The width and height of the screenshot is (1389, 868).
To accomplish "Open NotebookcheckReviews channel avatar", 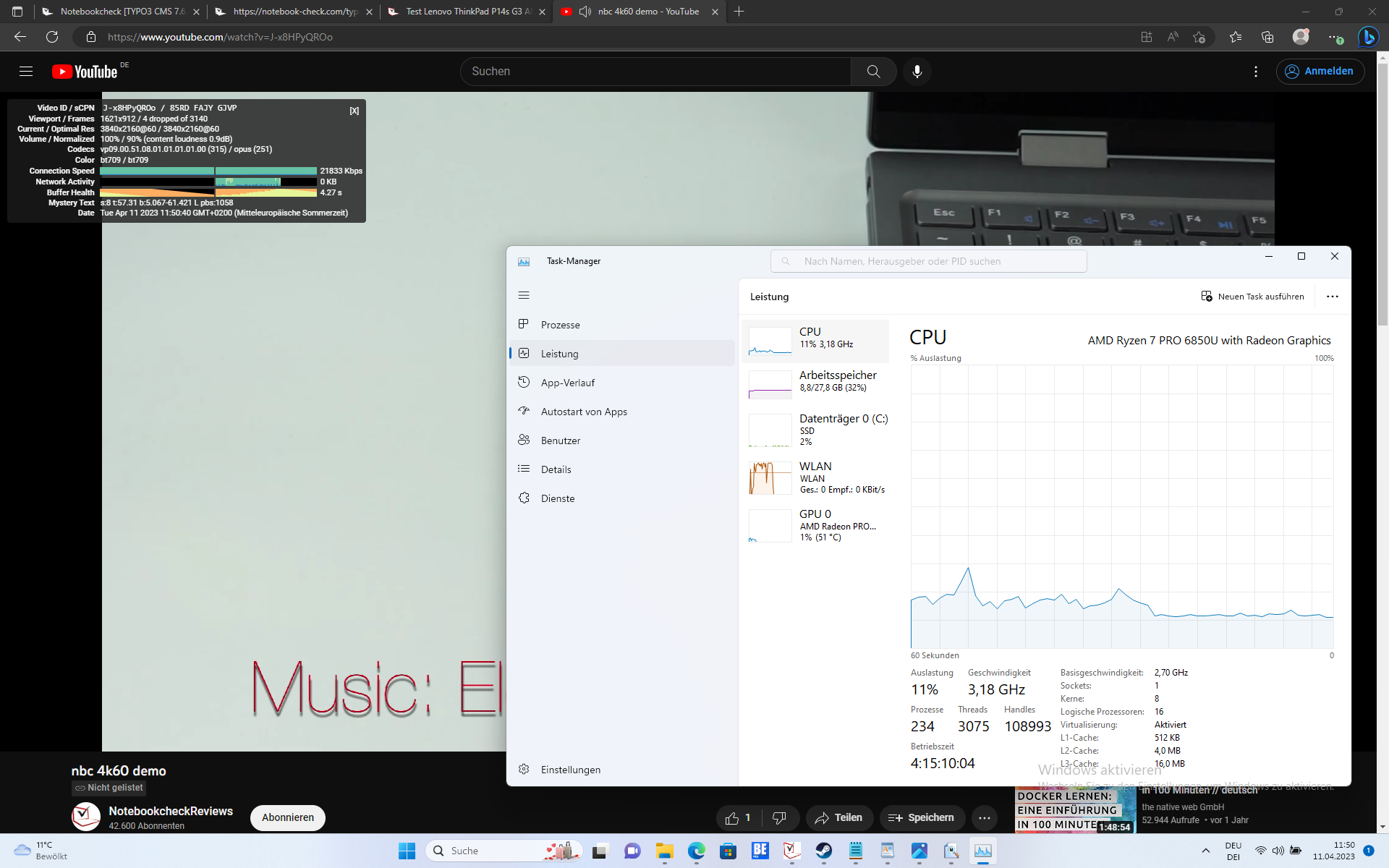I will (86, 817).
